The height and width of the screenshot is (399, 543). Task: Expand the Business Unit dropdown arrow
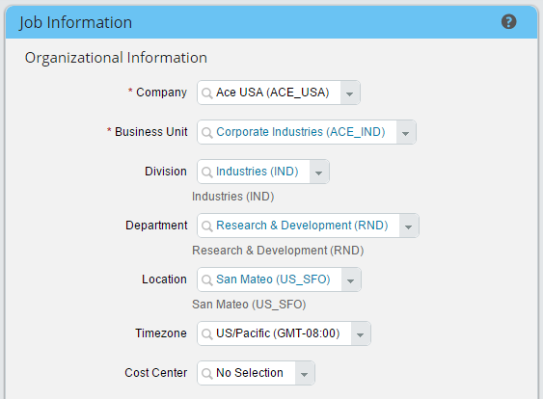406,132
